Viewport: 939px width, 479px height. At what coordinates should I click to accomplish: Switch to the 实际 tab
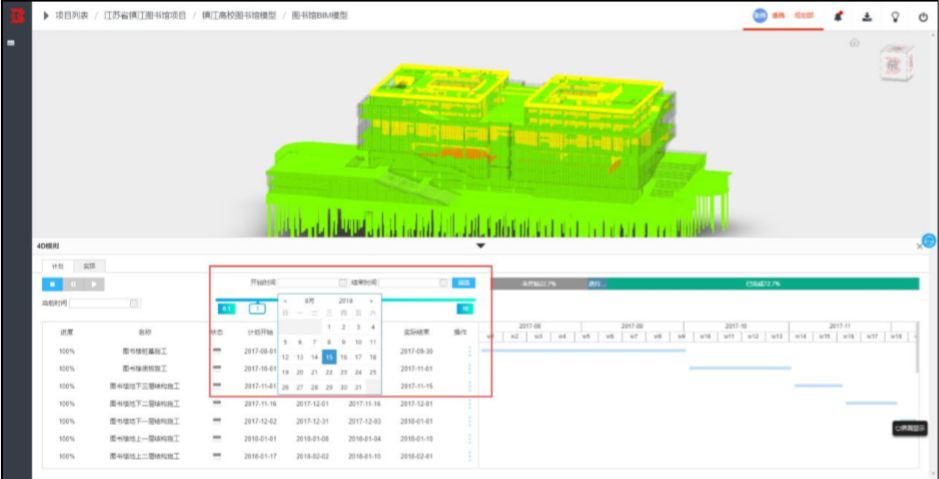pos(89,266)
